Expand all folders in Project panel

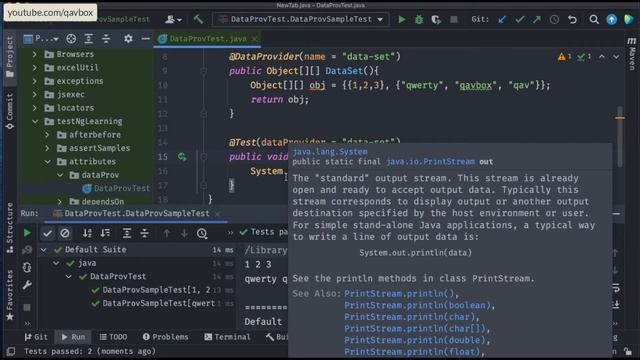pos(89,39)
